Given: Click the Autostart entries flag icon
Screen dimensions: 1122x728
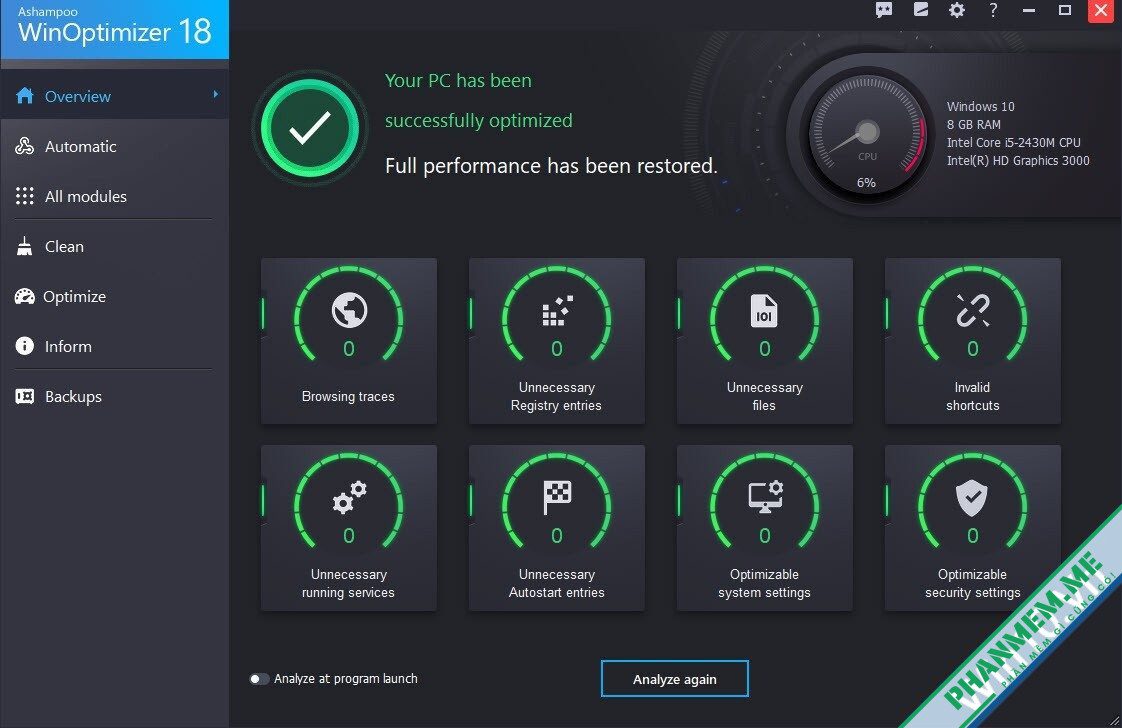Looking at the screenshot, I should click(x=557, y=498).
